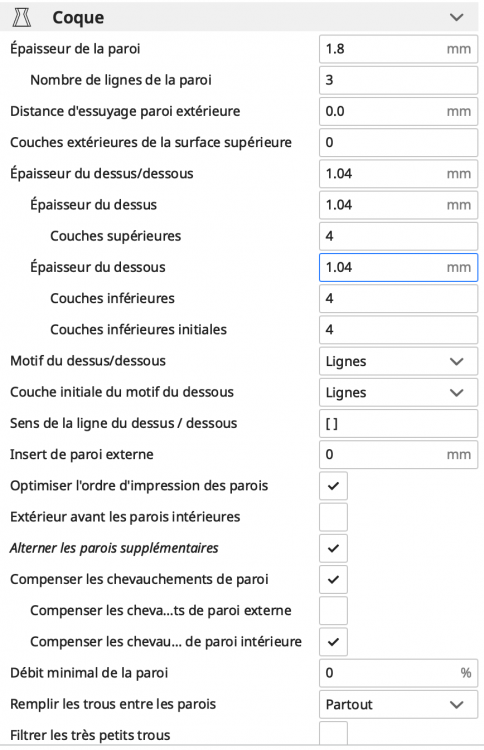Enable compensation for paroi externe overlaps
Viewport: 484px width, 750px height.
[x=333, y=611]
